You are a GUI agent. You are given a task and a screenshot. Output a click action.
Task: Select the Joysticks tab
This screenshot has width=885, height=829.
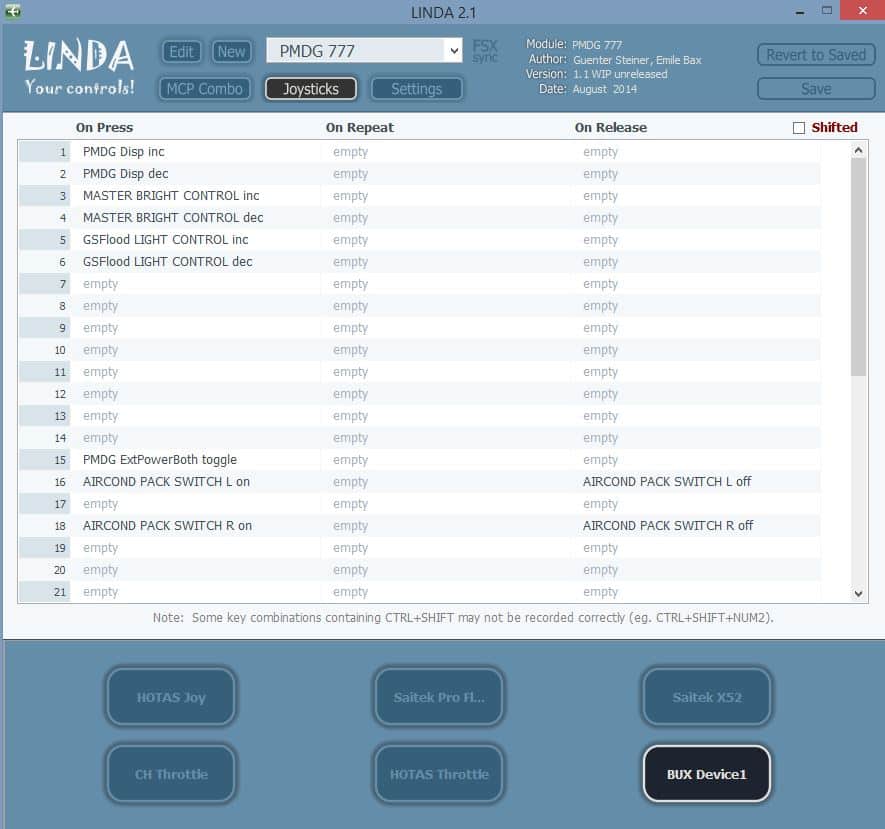click(x=310, y=89)
